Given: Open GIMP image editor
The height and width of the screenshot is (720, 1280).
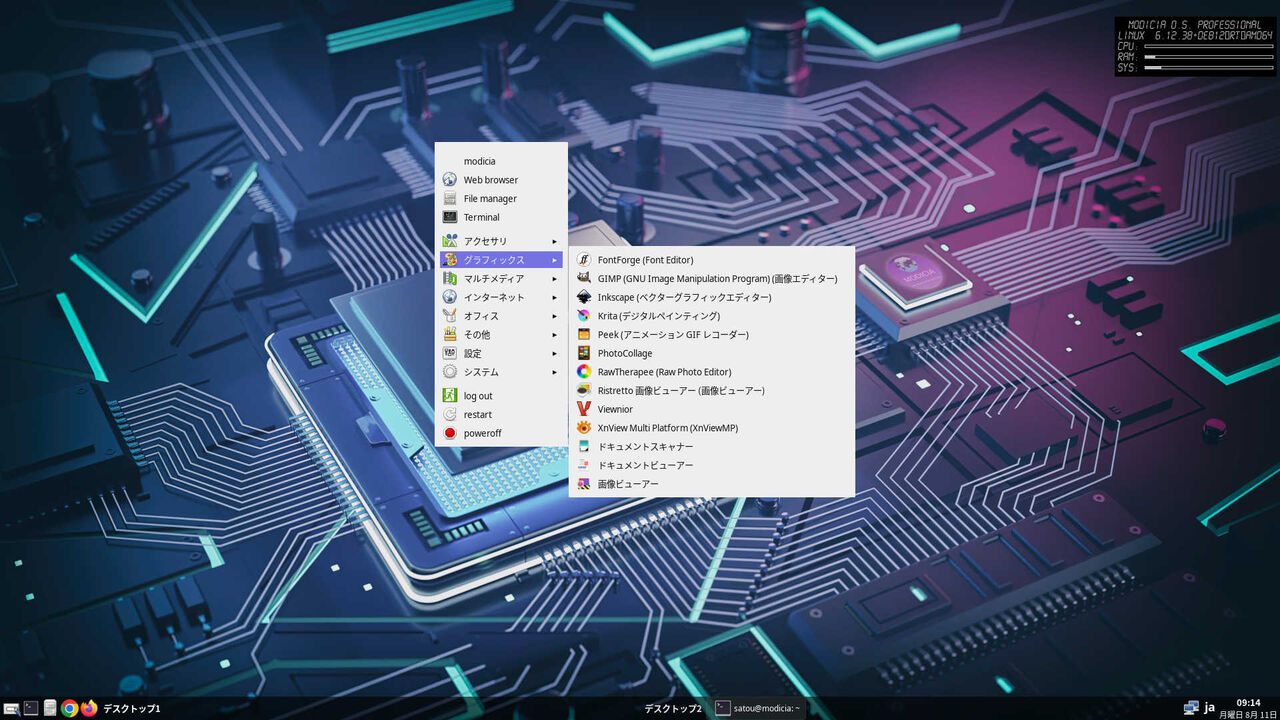Looking at the screenshot, I should (x=716, y=278).
